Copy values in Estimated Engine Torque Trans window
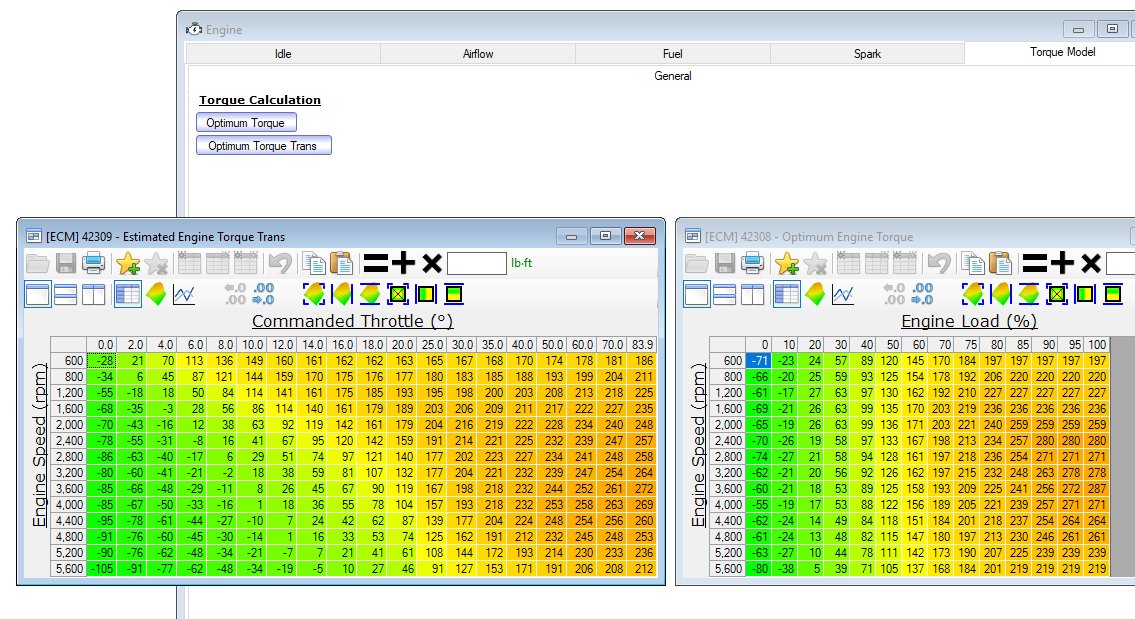The height and width of the screenshot is (619, 1135). click(x=313, y=263)
